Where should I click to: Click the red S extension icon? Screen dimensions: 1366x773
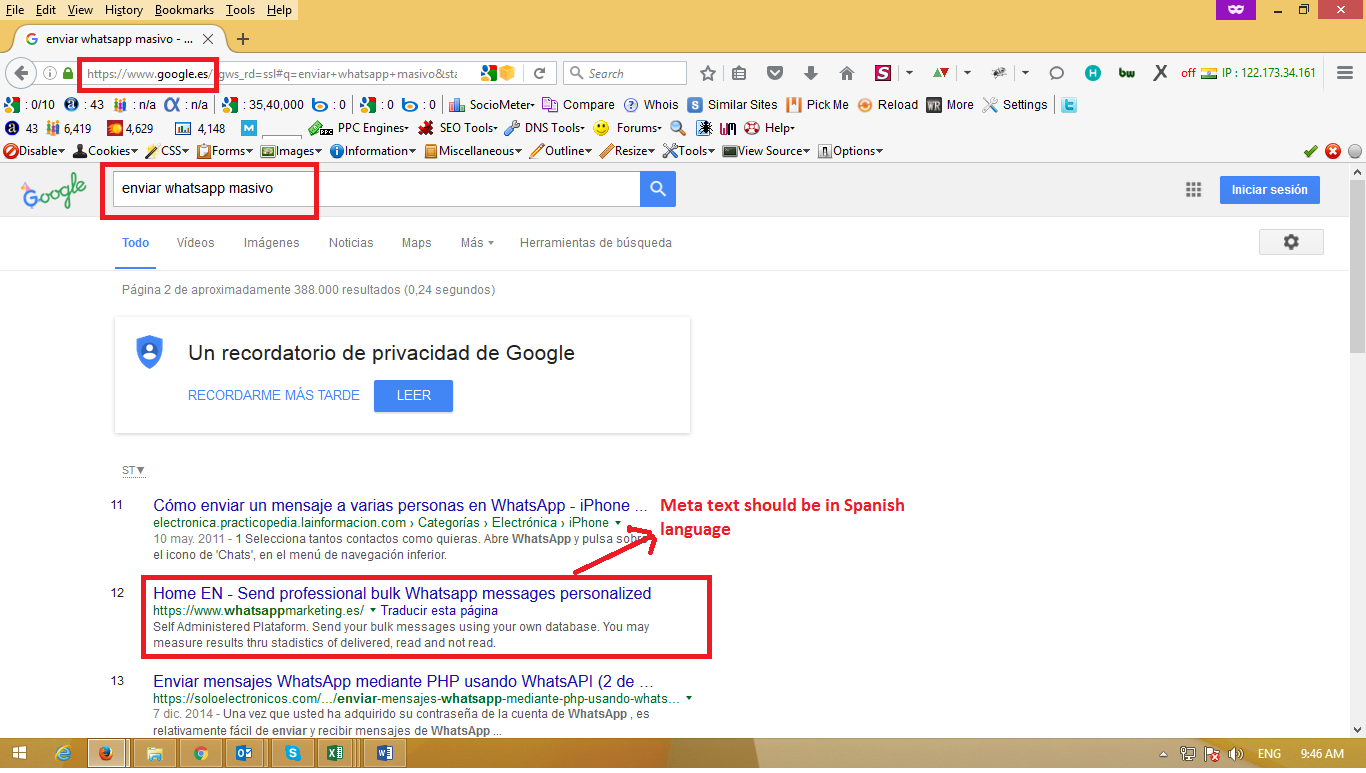pos(882,73)
